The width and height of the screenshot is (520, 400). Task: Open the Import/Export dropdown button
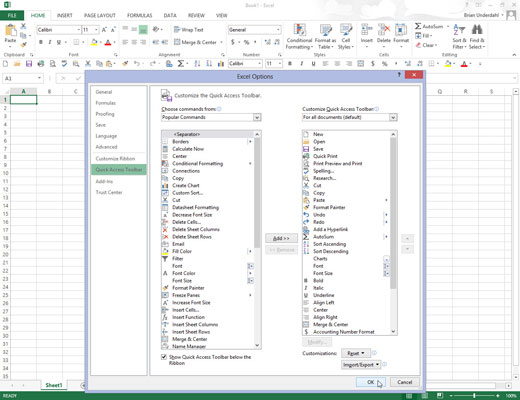click(x=361, y=365)
